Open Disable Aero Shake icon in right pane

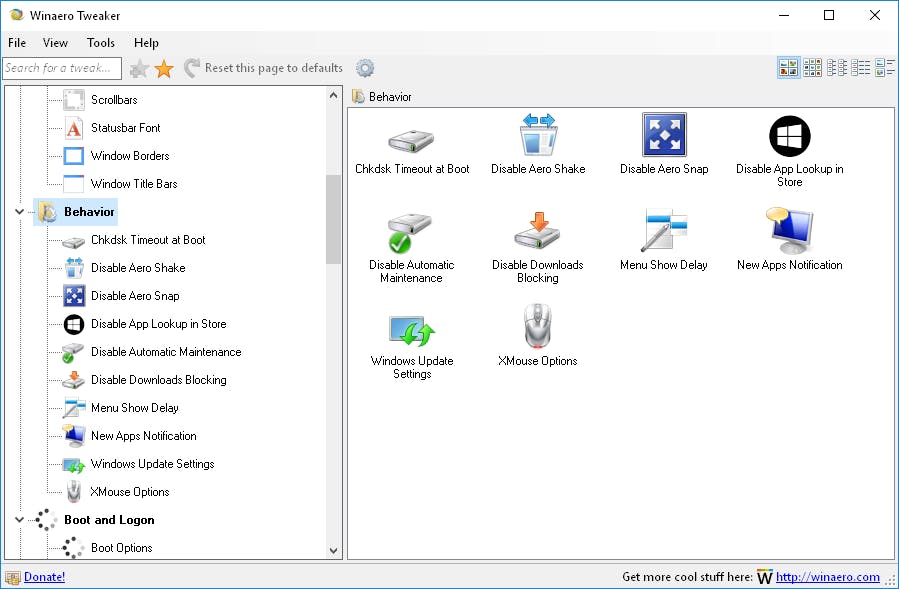[538, 135]
